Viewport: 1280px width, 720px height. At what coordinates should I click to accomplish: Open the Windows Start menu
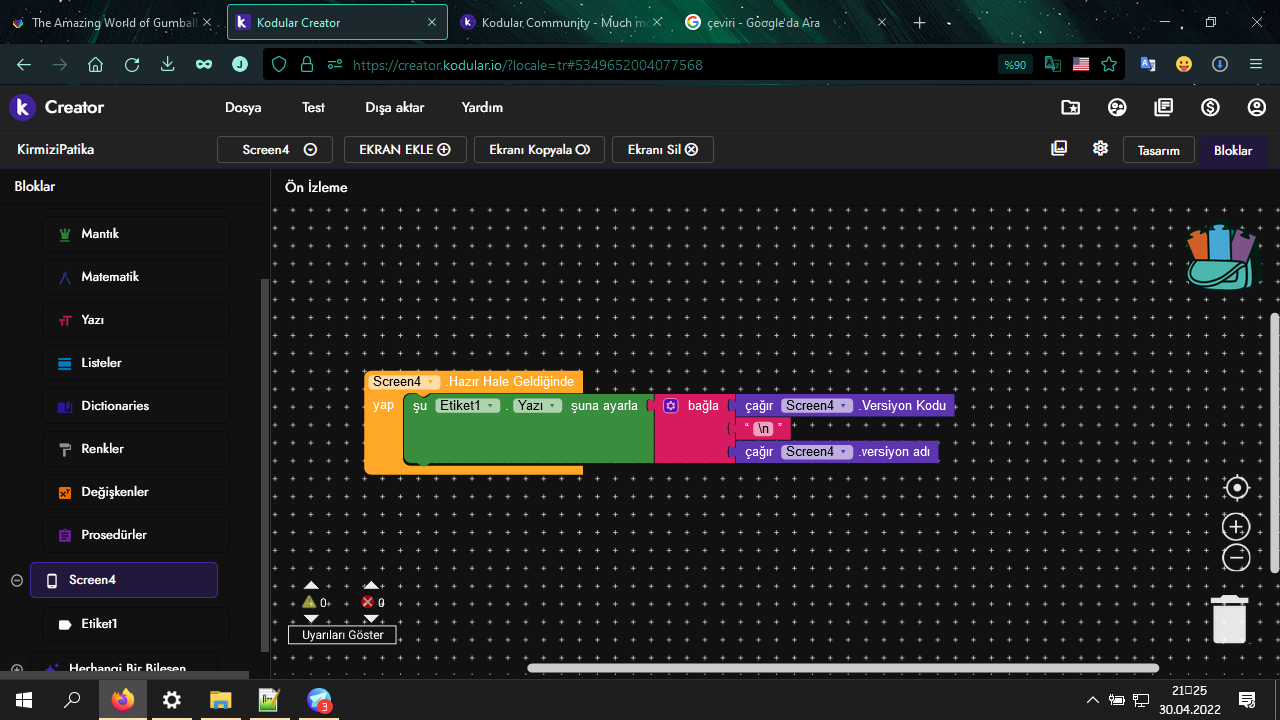[x=24, y=700]
